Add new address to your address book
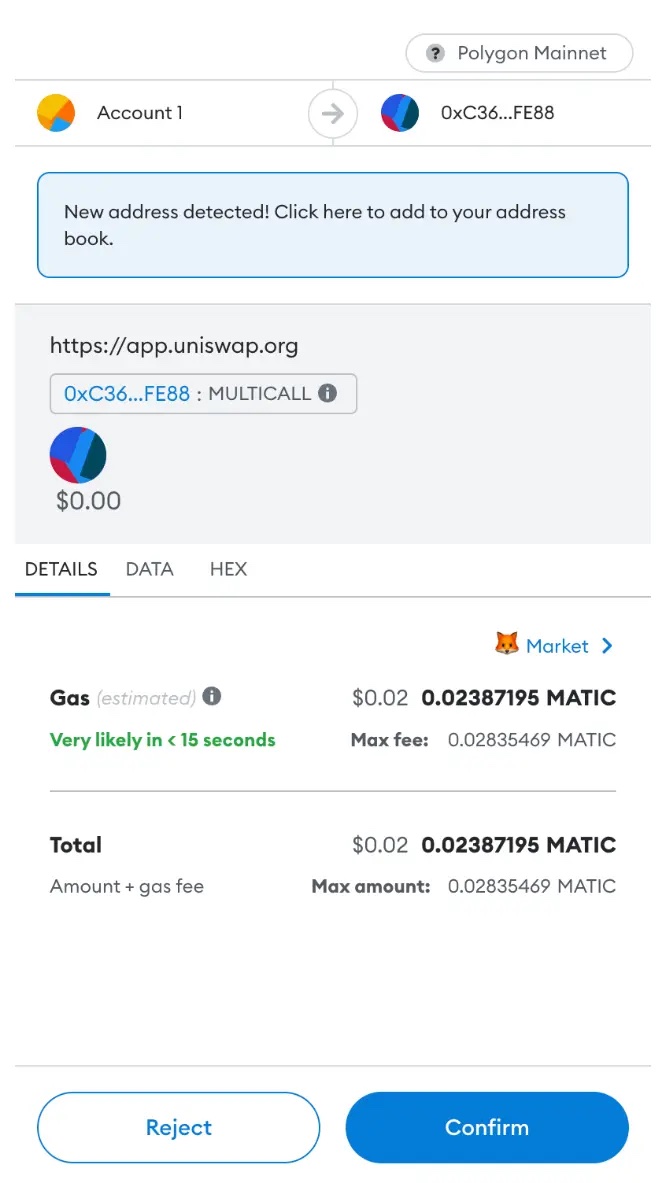This screenshot has width=666, height=1183. click(333, 224)
